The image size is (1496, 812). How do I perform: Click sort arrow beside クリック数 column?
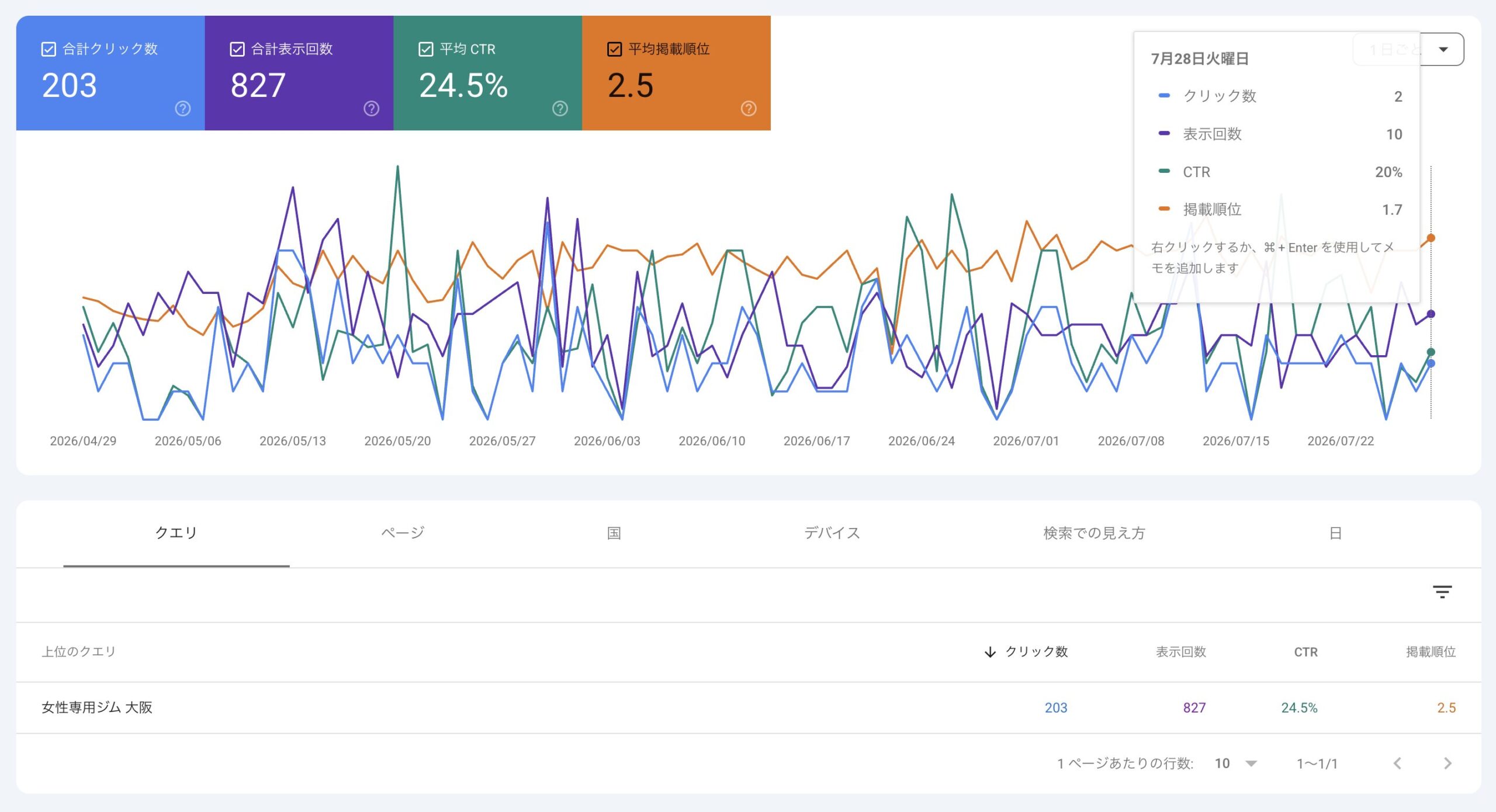point(990,652)
